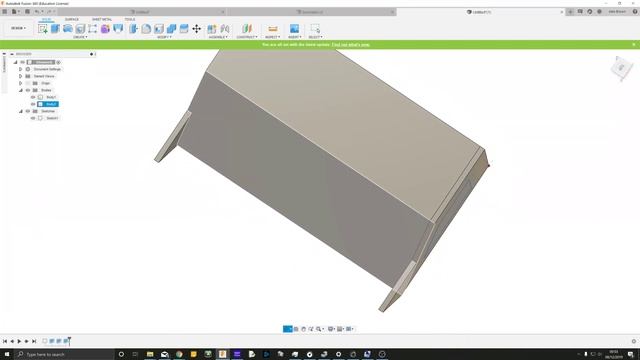Click the Construct offset plane icon

[x=247, y=29]
